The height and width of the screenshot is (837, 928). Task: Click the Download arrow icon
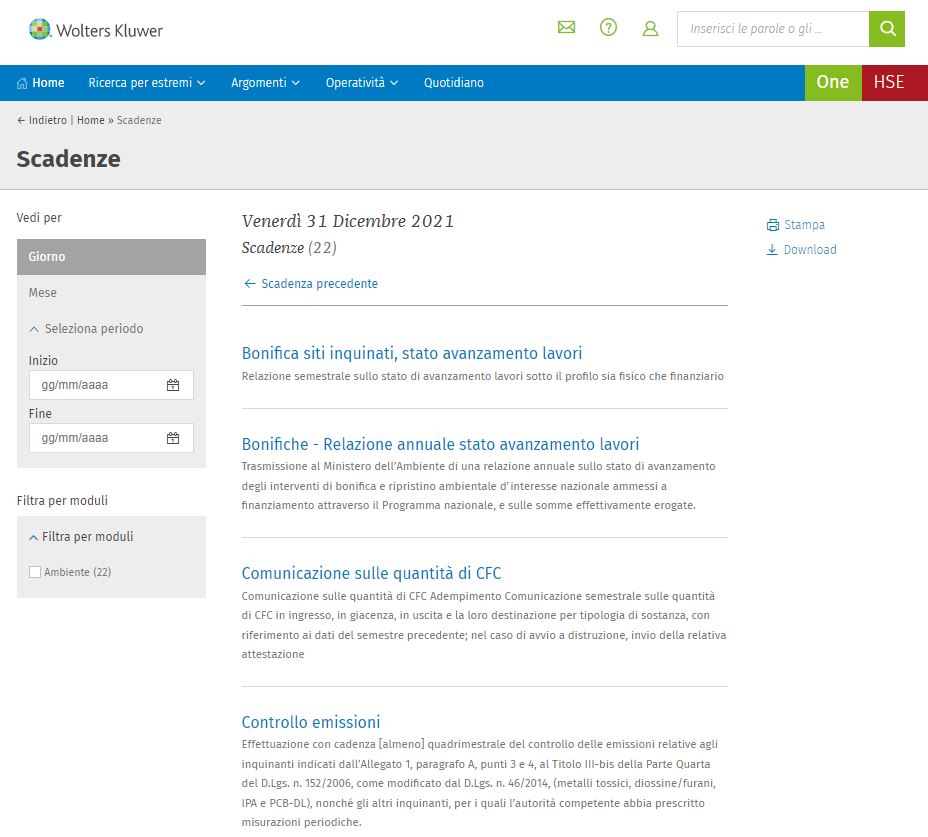pos(772,250)
